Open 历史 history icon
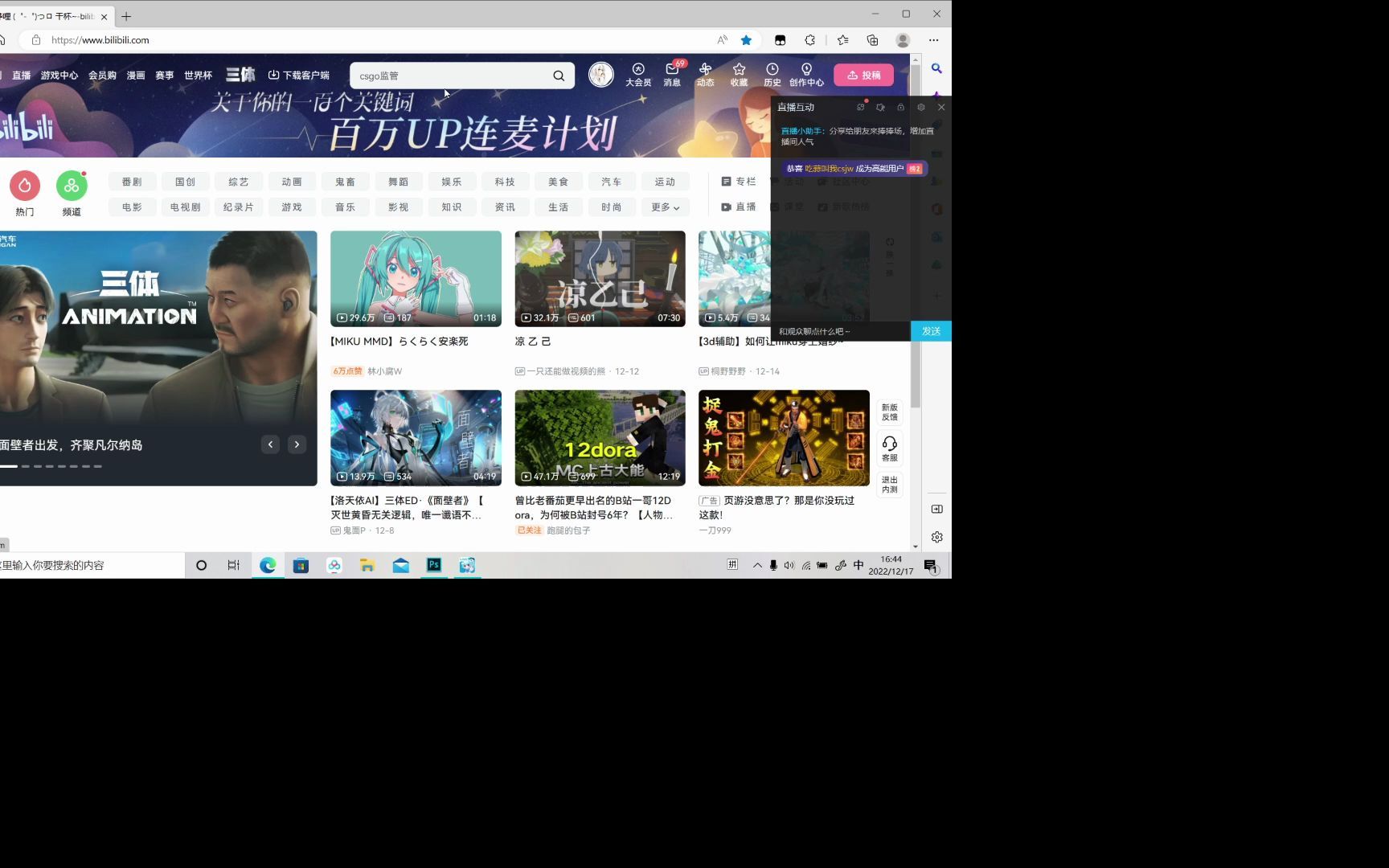 (772, 75)
